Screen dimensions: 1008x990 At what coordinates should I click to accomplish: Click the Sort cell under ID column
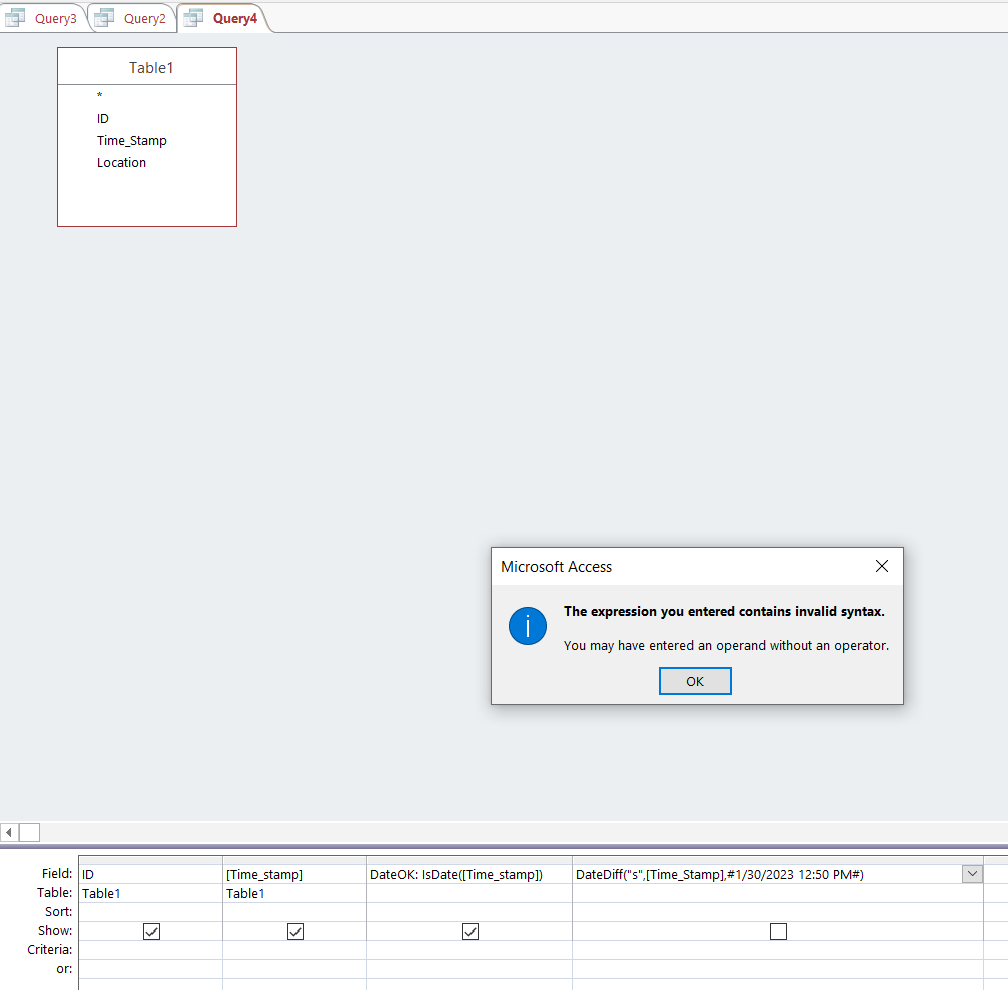coord(150,912)
